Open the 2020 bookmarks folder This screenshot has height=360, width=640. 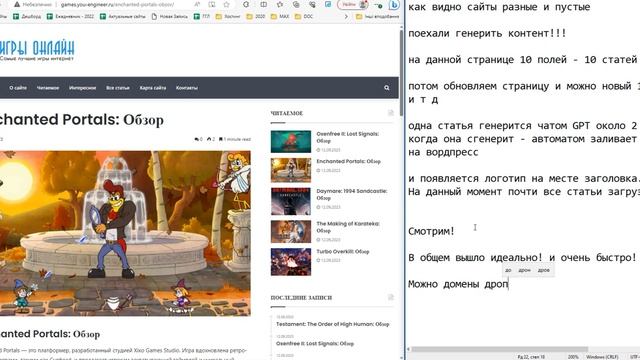[256, 17]
